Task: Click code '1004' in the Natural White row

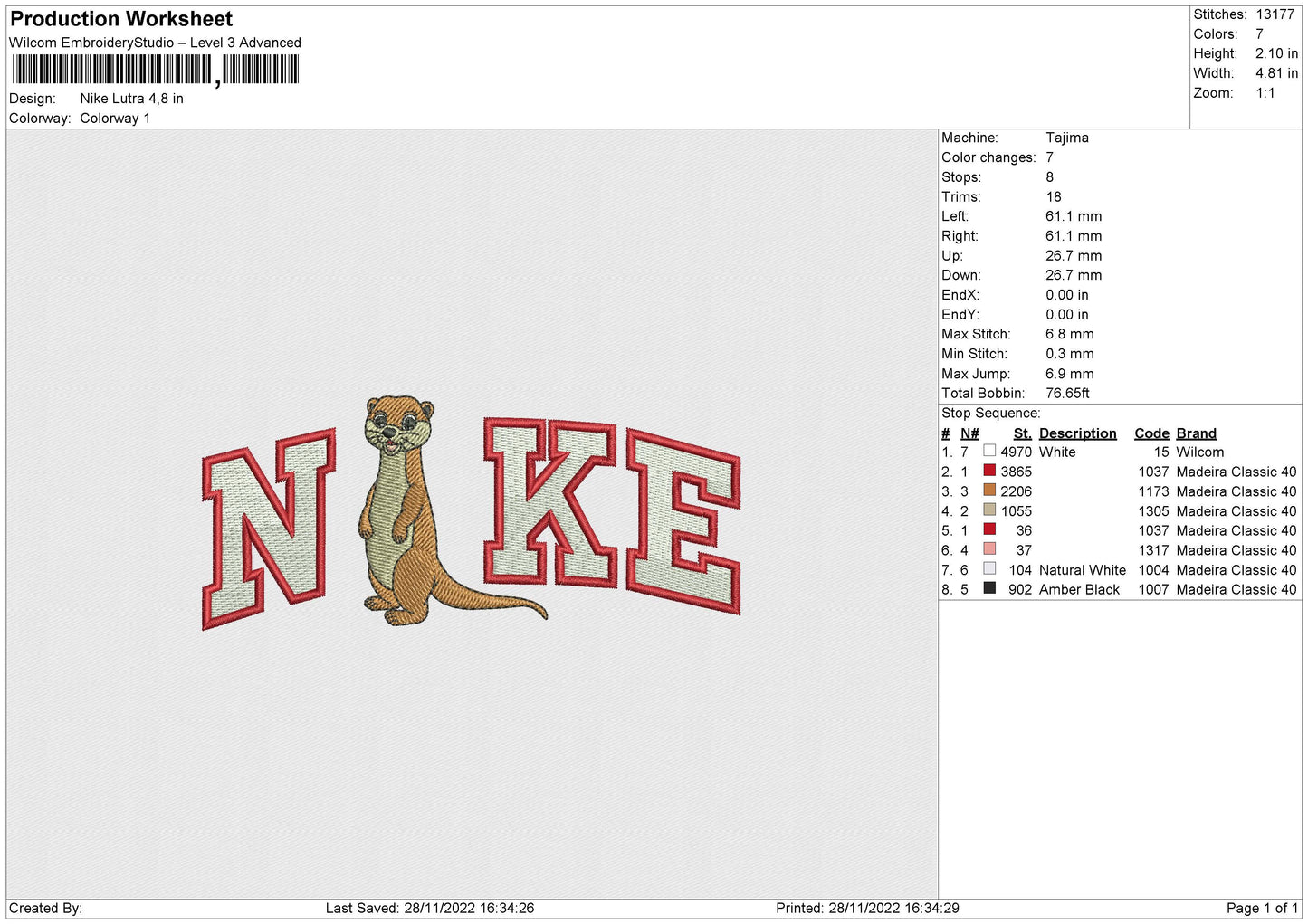Action: click(1153, 570)
